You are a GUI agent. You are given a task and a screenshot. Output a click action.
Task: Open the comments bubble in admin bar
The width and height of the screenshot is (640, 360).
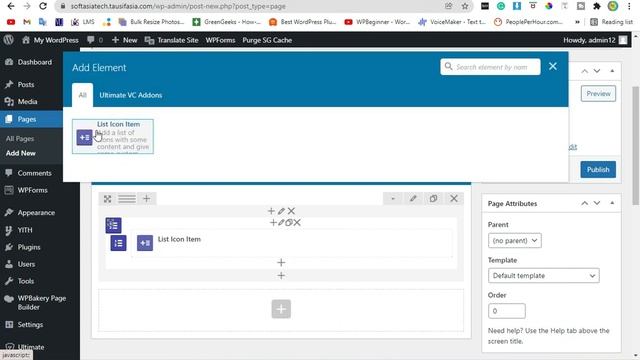click(x=95, y=40)
